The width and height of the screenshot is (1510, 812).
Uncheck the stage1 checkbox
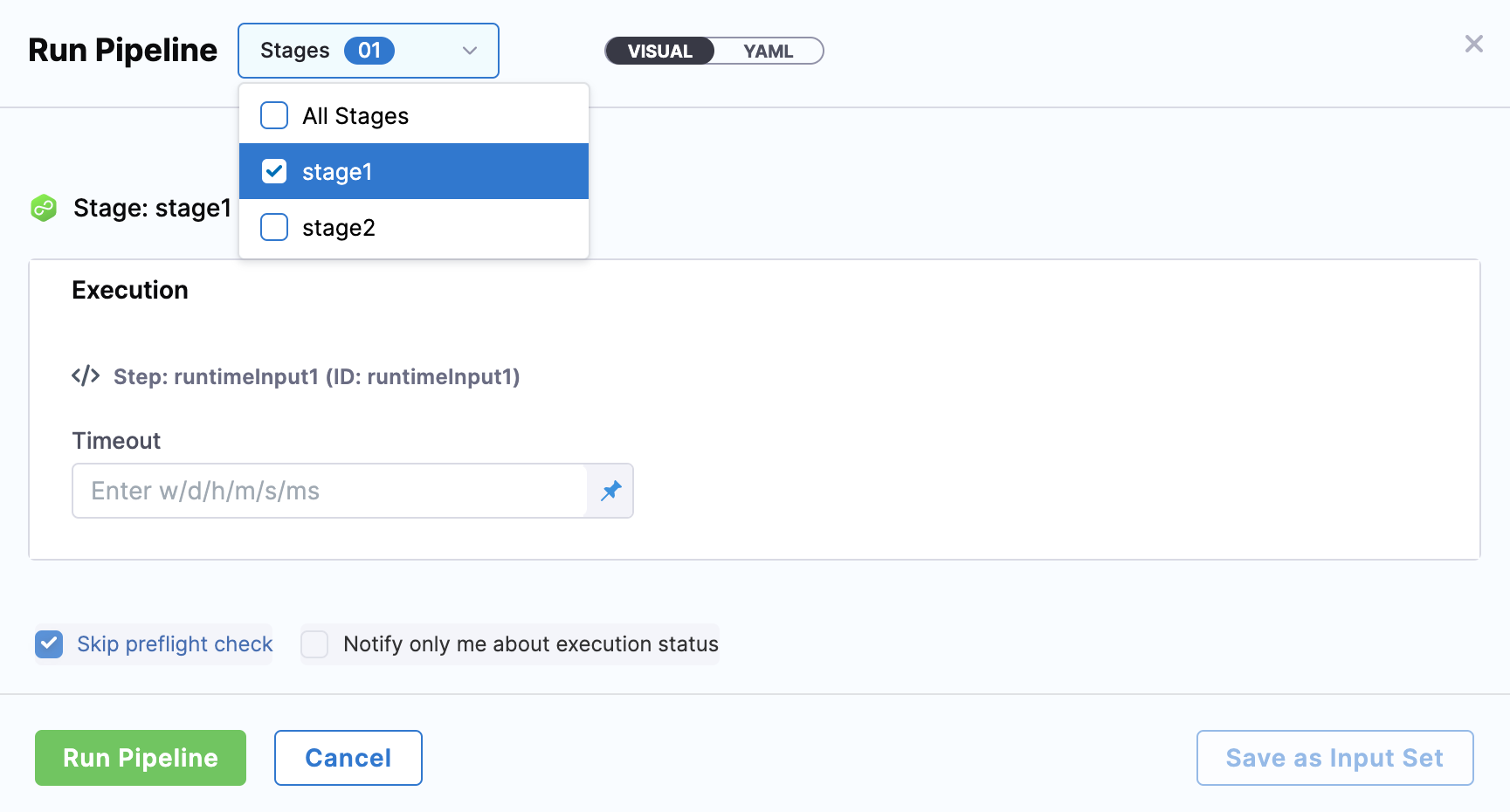(274, 171)
